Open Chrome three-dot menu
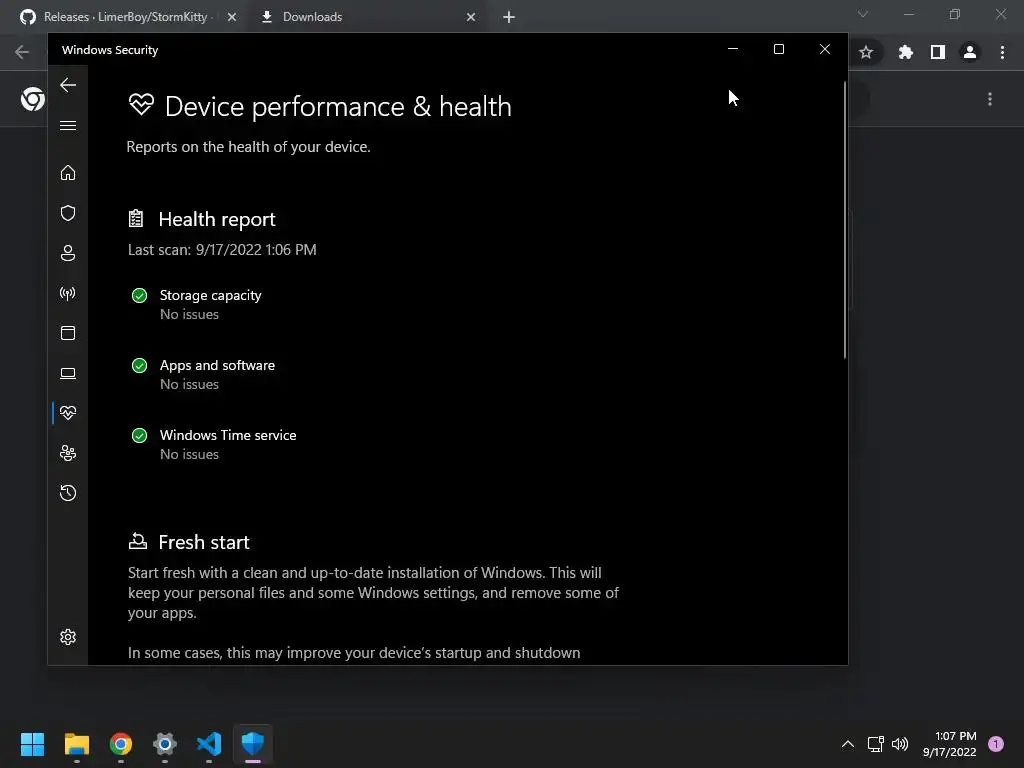Viewport: 1024px width, 768px height. pyautogui.click(x=1002, y=52)
